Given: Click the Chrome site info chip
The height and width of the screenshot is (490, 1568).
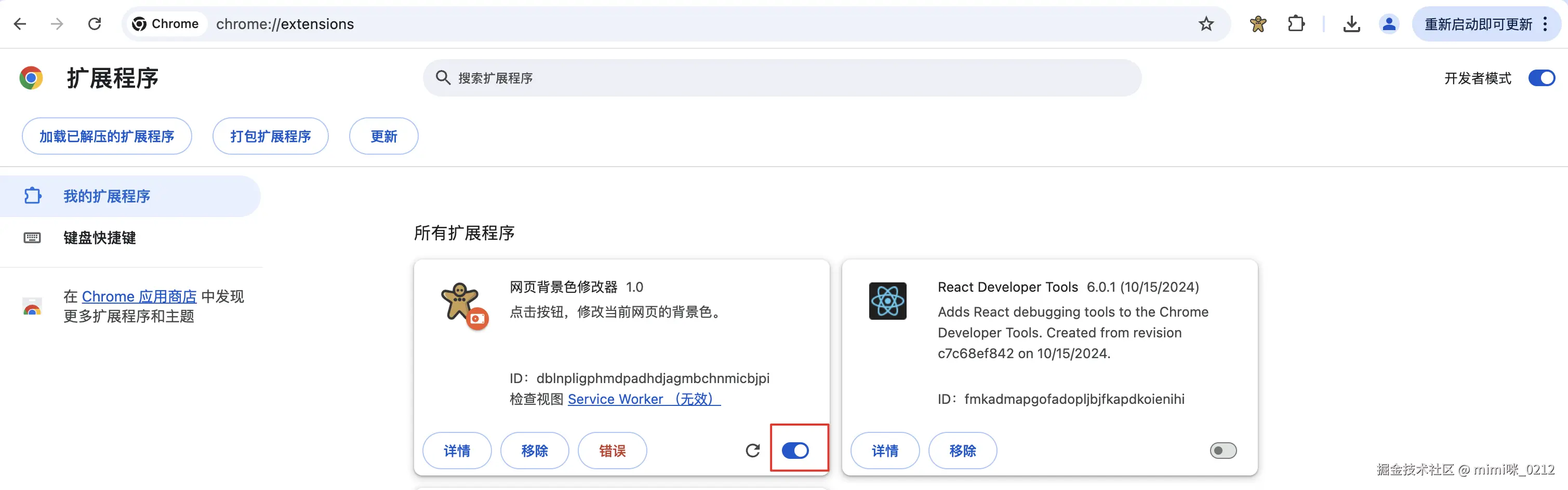Looking at the screenshot, I should (166, 24).
